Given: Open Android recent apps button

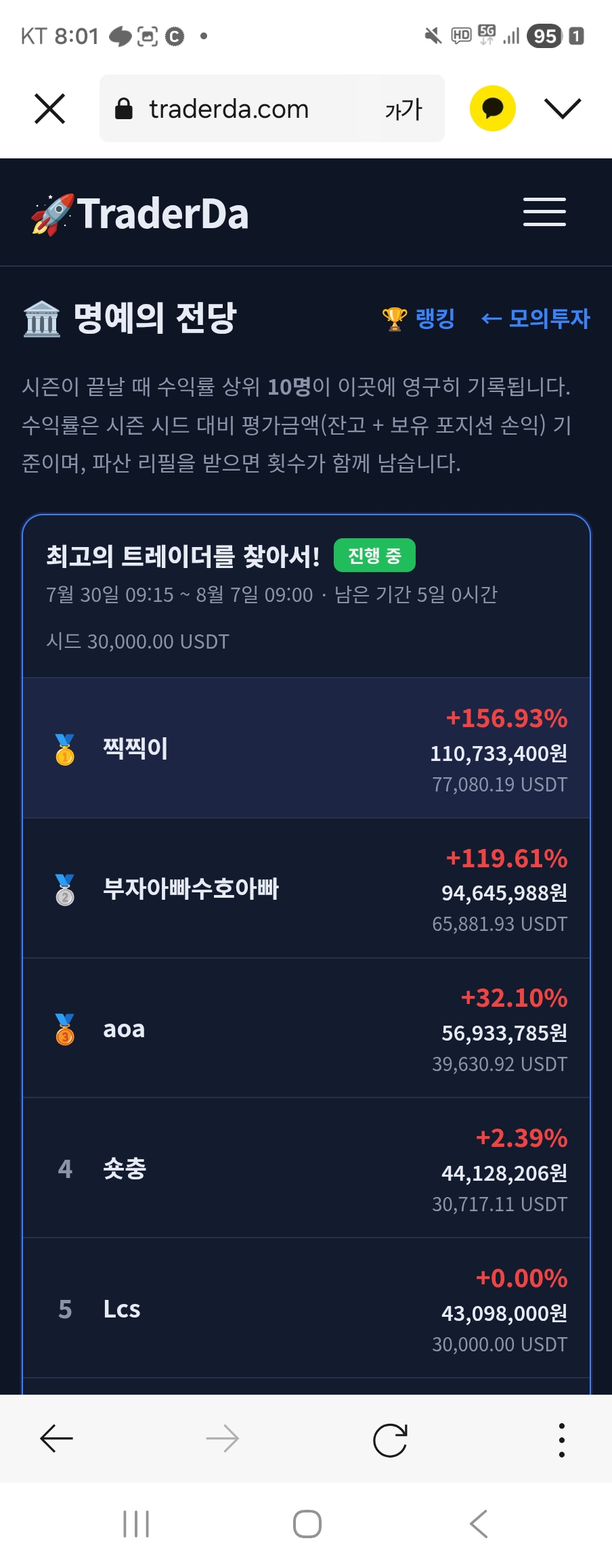Looking at the screenshot, I should (136, 1524).
